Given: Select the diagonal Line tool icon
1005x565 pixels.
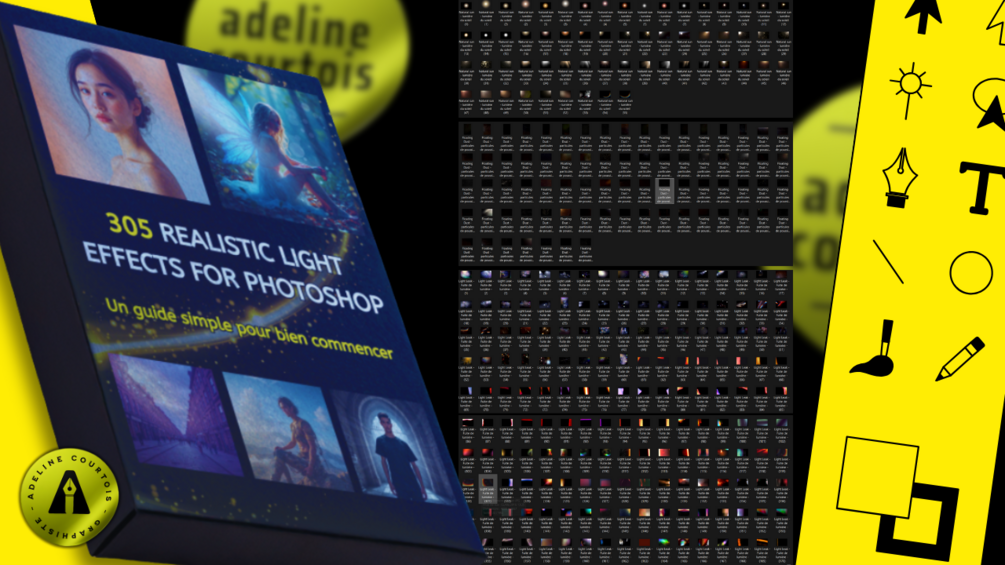Looking at the screenshot, I should pyautogui.click(x=888, y=261).
